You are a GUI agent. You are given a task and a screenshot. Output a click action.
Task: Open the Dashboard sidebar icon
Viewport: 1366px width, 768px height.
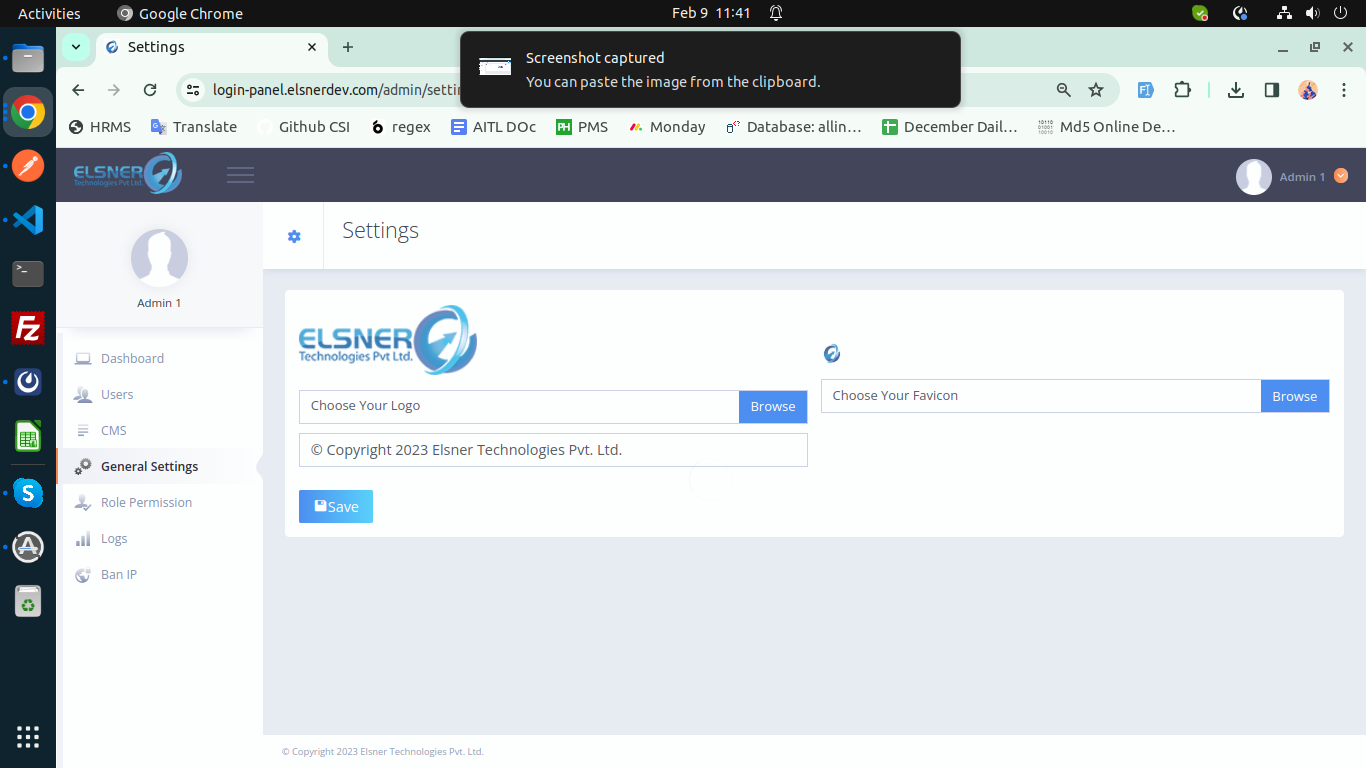tap(82, 358)
